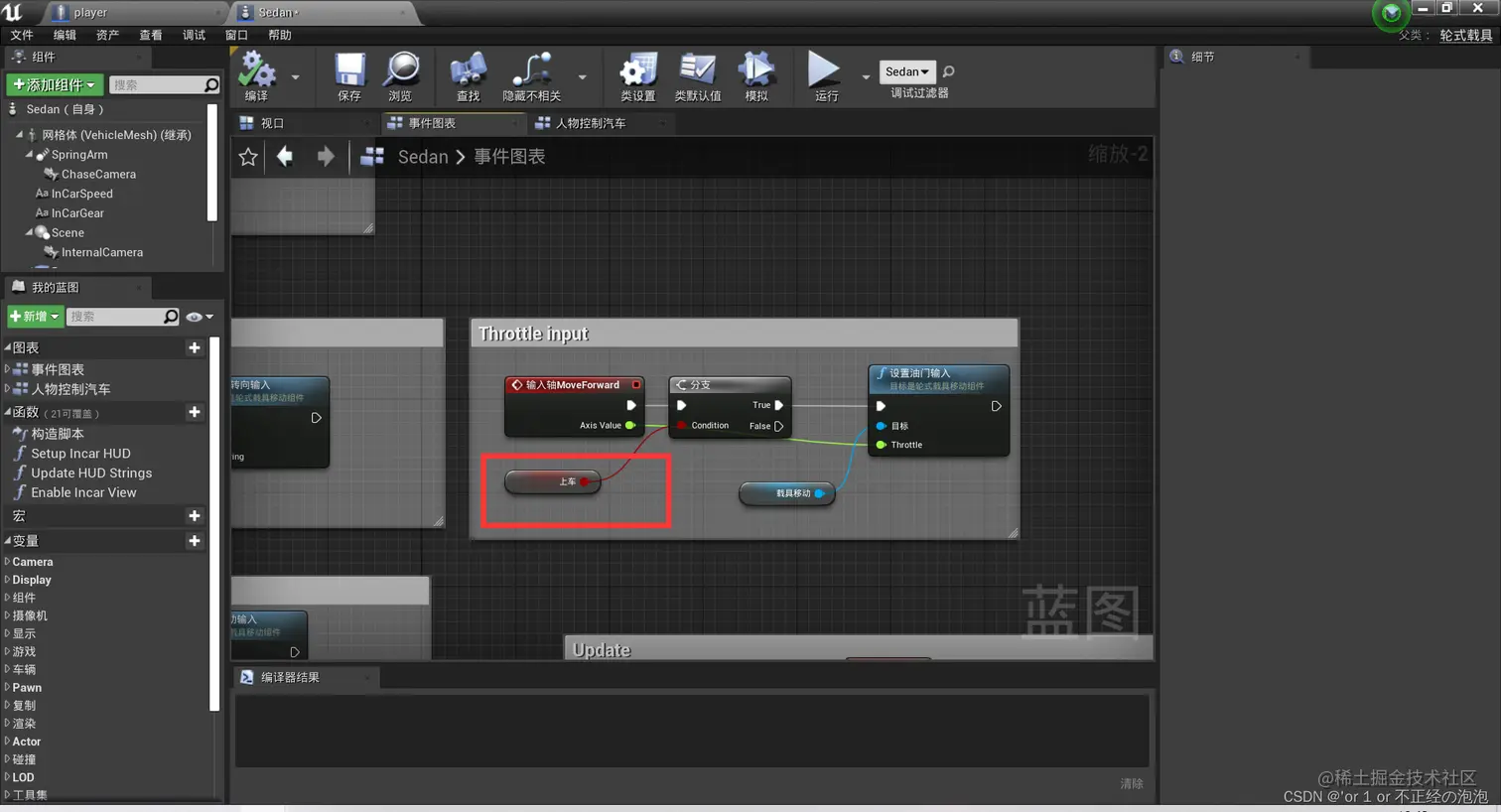The width and height of the screenshot is (1501, 812).
Task: Switch to the 事件图表 tab
Action: coord(432,123)
